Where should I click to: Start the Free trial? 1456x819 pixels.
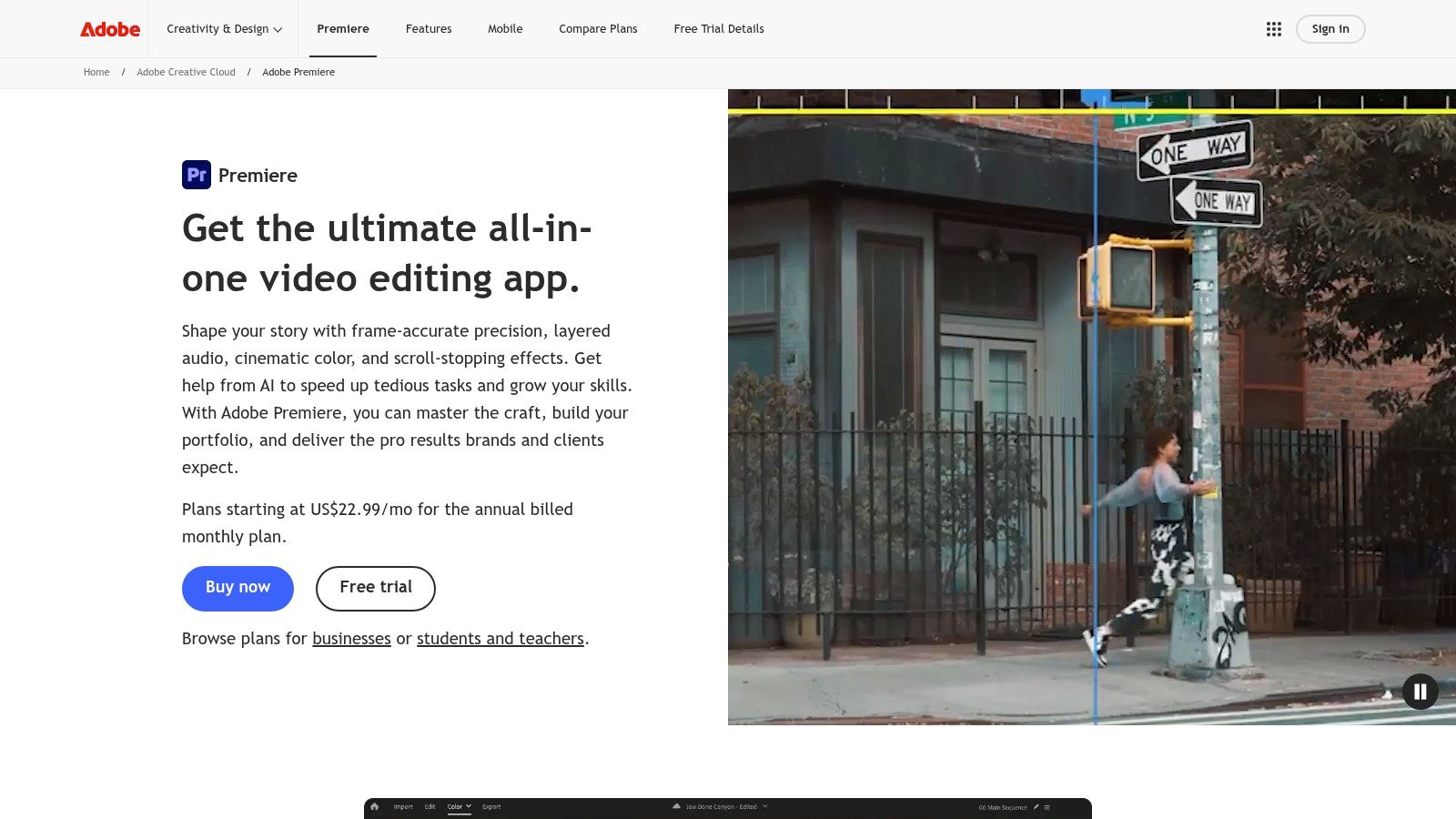[376, 588]
